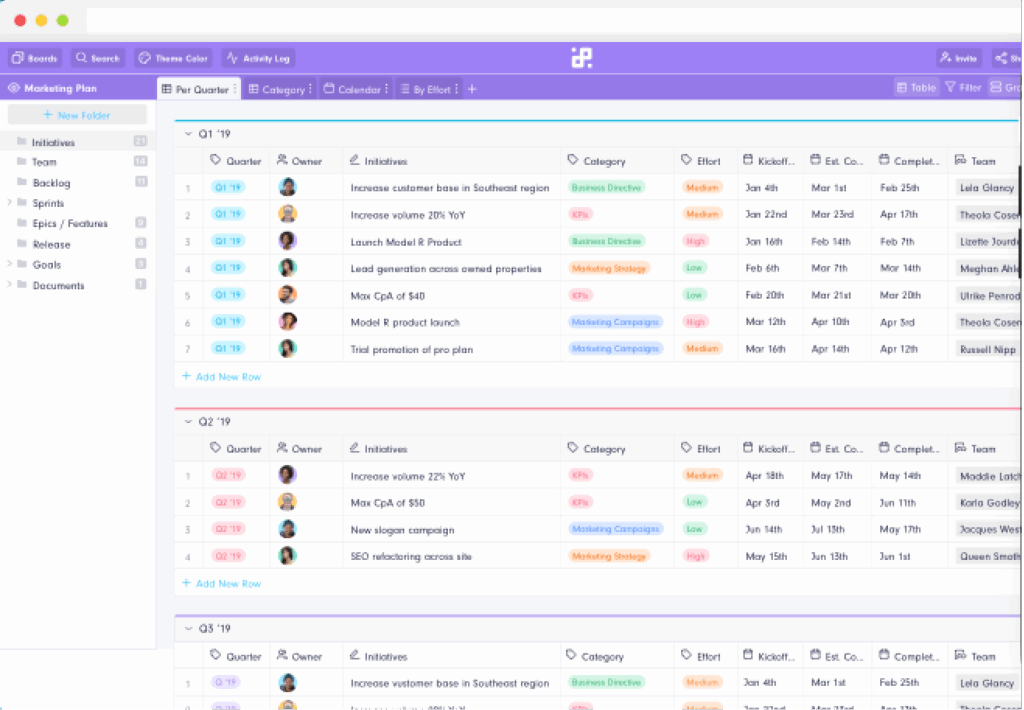The image size is (1024, 710).
Task: Open the Boards panel
Action: point(35,58)
